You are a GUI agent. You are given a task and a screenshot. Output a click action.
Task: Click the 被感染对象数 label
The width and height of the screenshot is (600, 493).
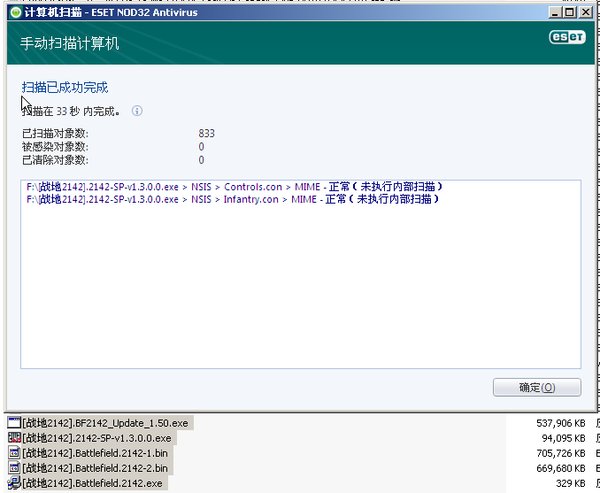click(55, 147)
